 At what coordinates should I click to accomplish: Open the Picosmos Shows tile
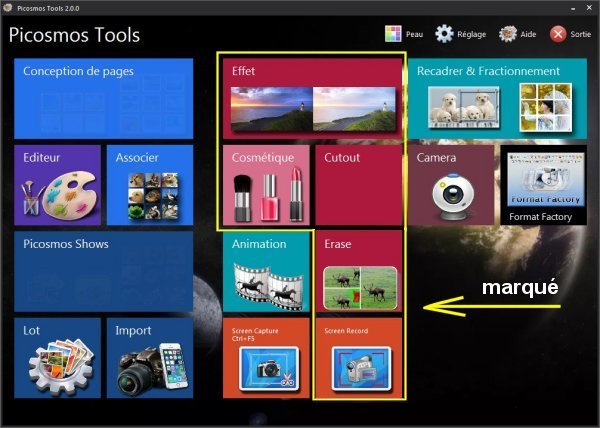point(104,271)
